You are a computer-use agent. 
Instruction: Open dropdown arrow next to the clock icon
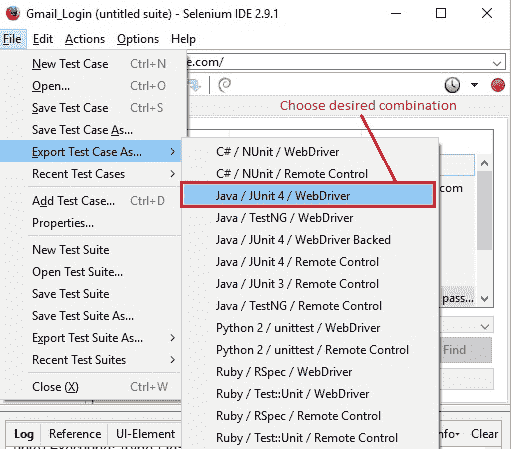coord(474,85)
